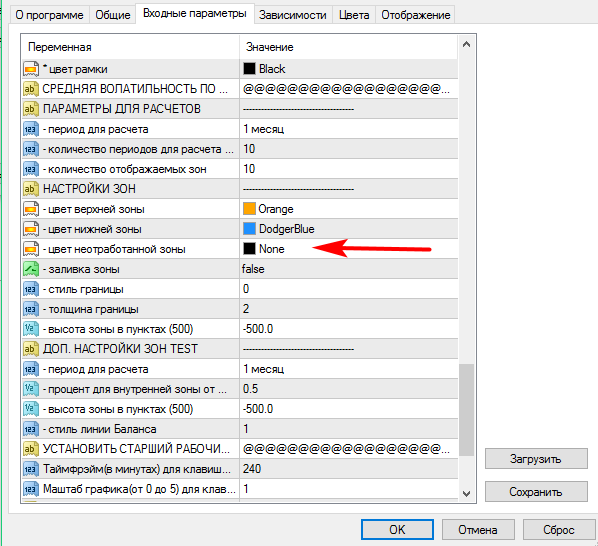The height and width of the screenshot is (546, 598).
Task: Click the OK button
Action: (x=397, y=530)
